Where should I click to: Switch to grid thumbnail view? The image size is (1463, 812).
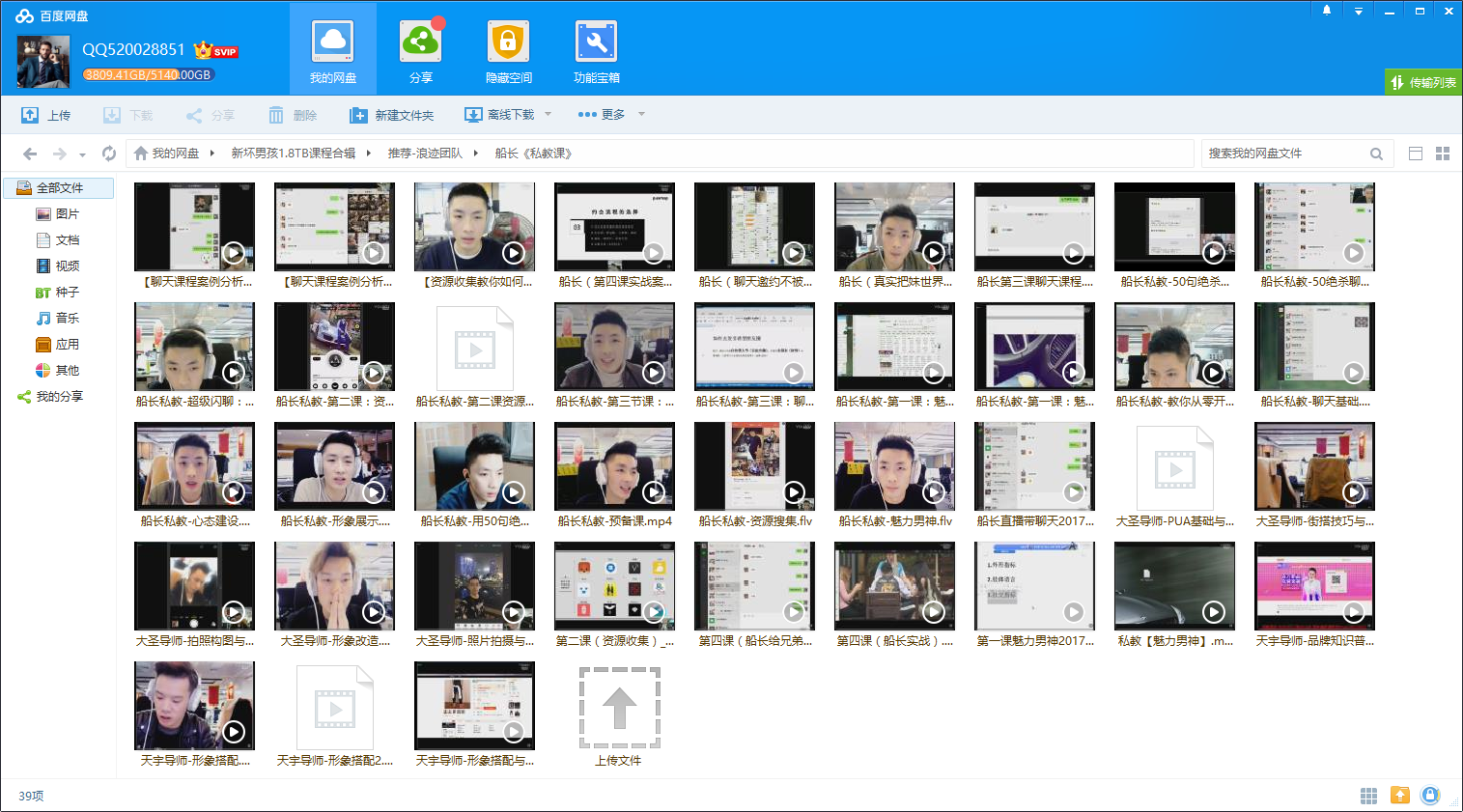[x=1443, y=154]
